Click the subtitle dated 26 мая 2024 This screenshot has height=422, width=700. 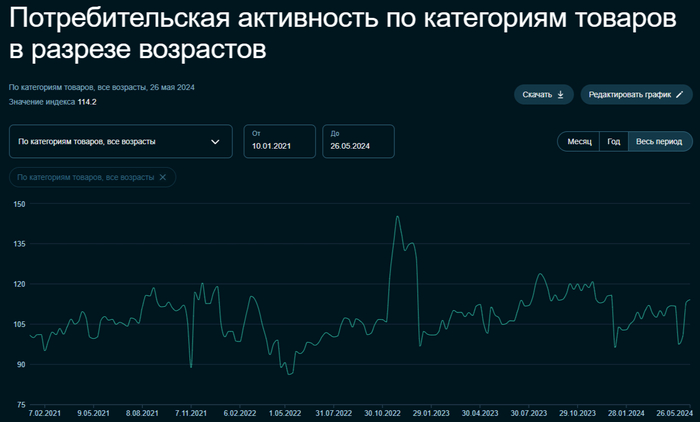(101, 88)
